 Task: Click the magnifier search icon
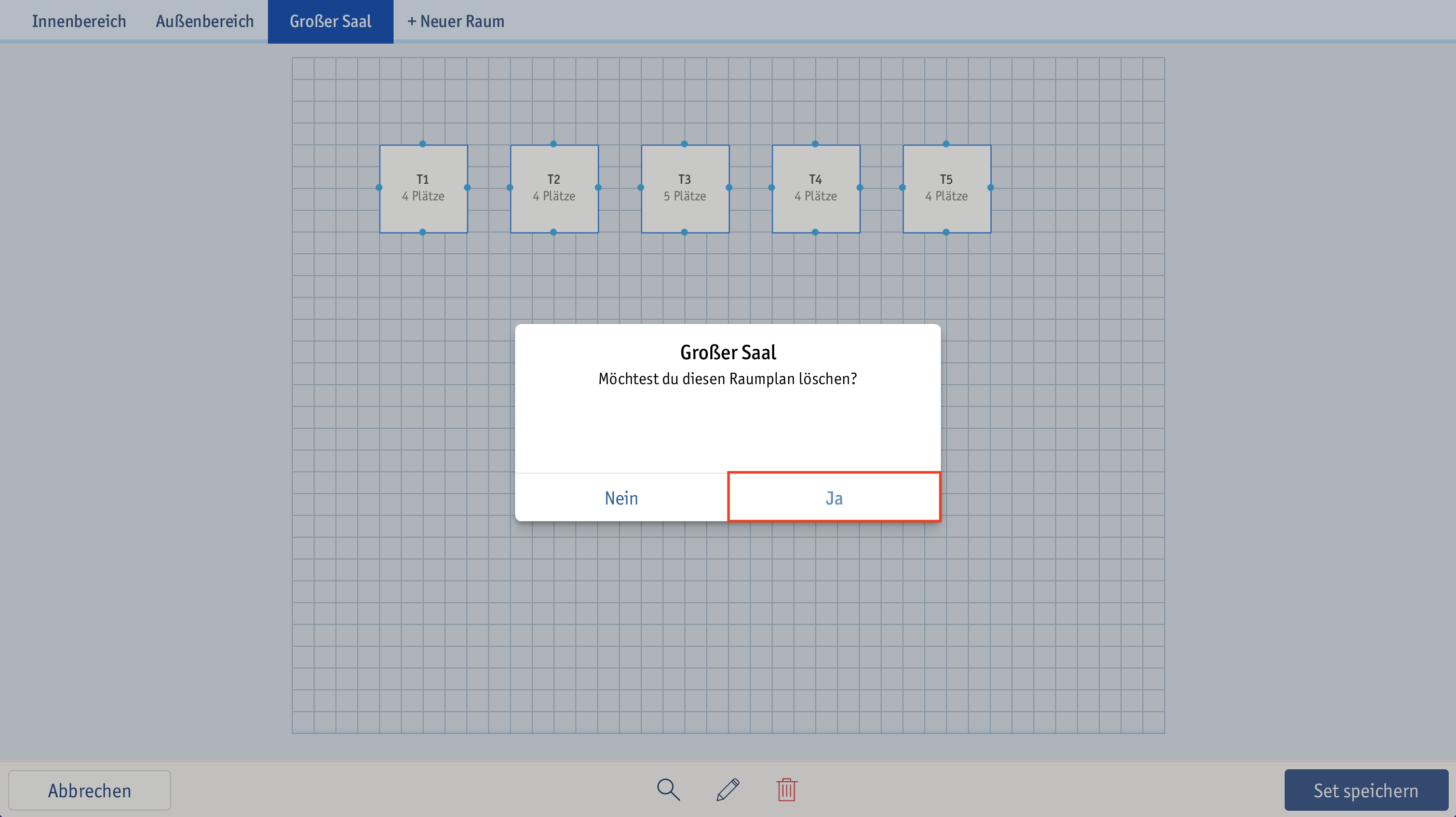pyautogui.click(x=668, y=789)
